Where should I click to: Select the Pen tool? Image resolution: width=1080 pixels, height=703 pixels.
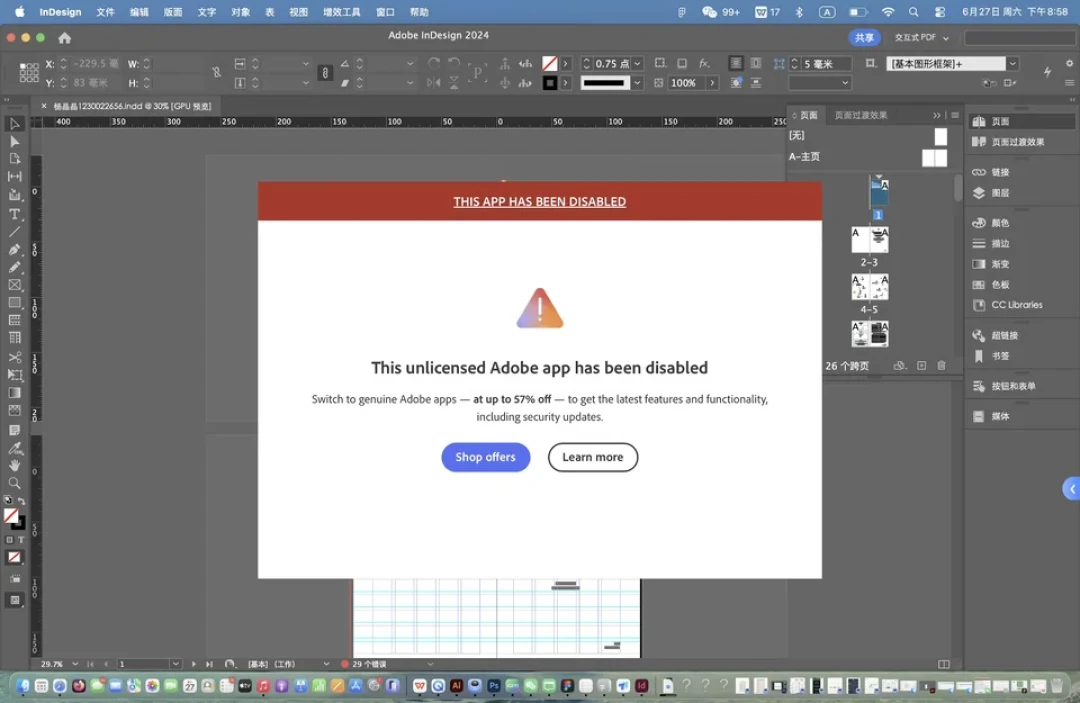click(14, 249)
